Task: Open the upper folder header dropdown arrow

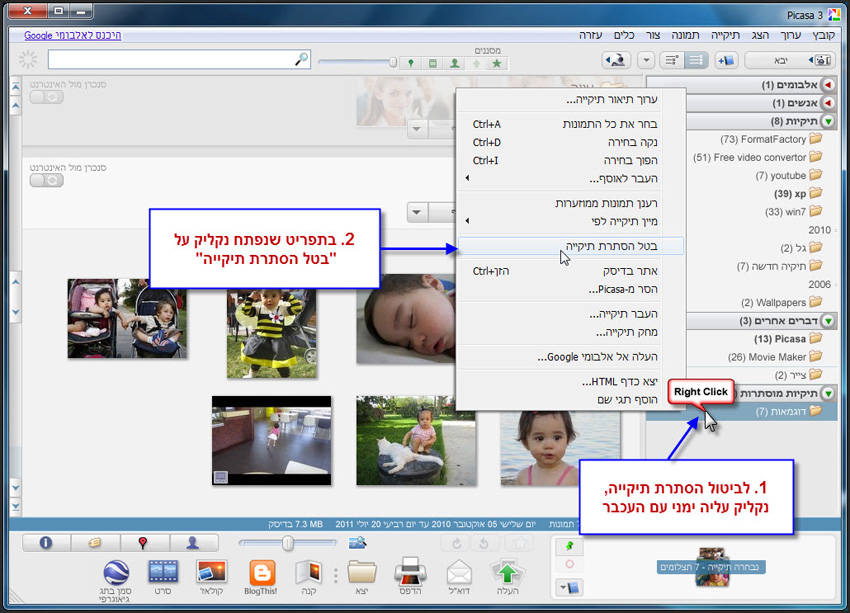Action: click(x=417, y=129)
